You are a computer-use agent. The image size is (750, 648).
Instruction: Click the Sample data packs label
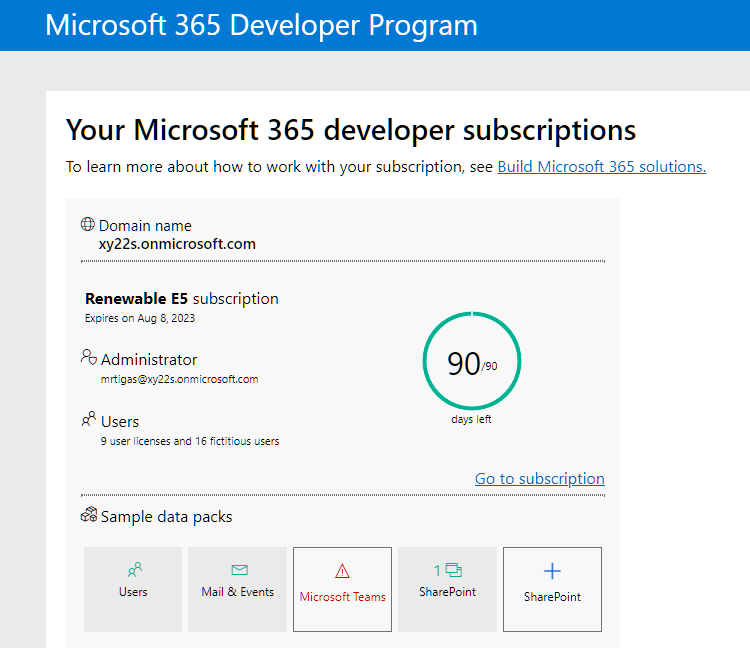pos(166,516)
